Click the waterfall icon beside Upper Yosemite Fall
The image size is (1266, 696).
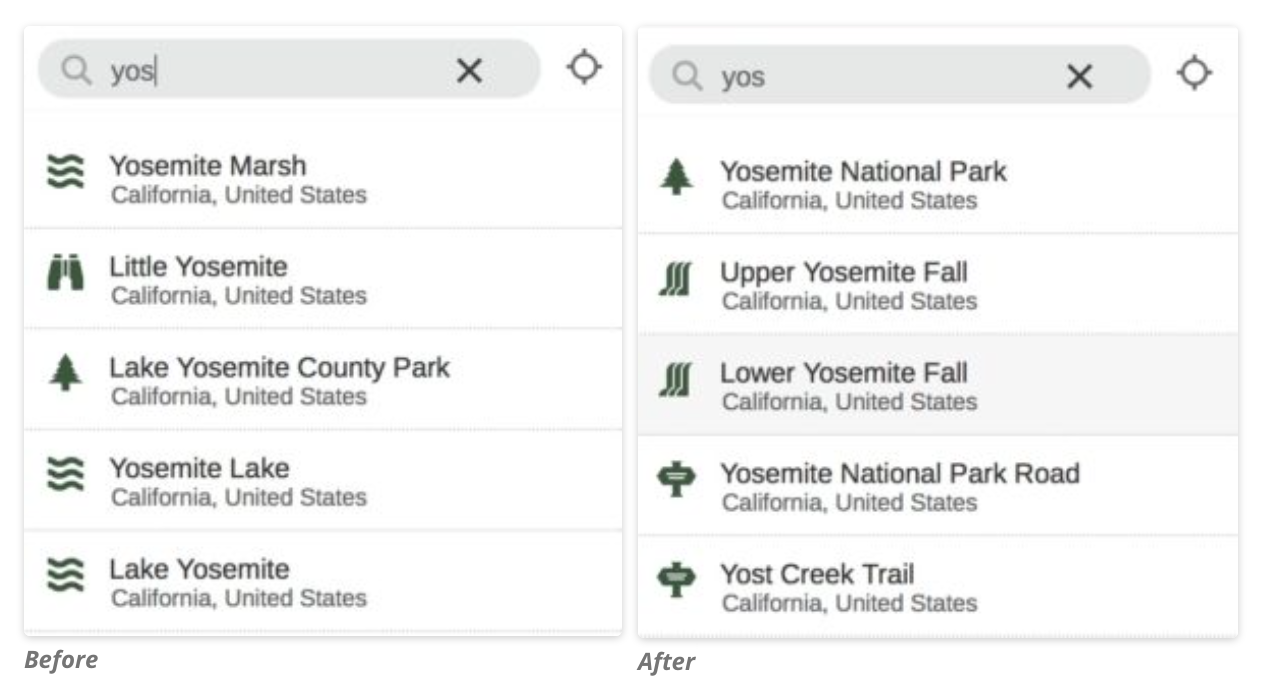(x=676, y=279)
